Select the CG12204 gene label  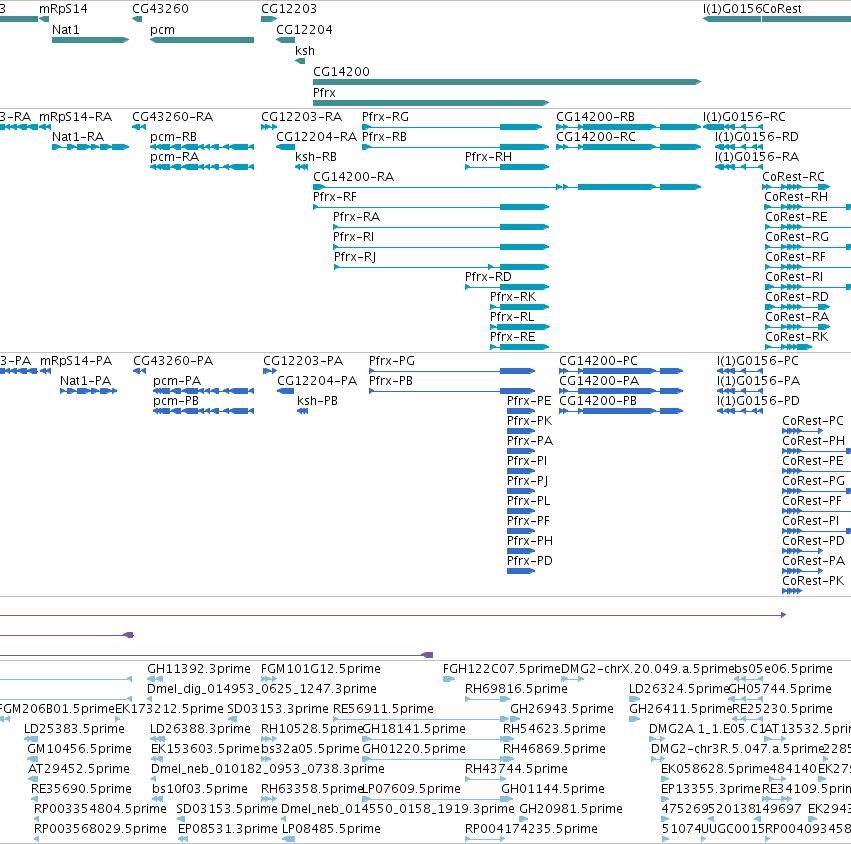pyautogui.click(x=304, y=30)
